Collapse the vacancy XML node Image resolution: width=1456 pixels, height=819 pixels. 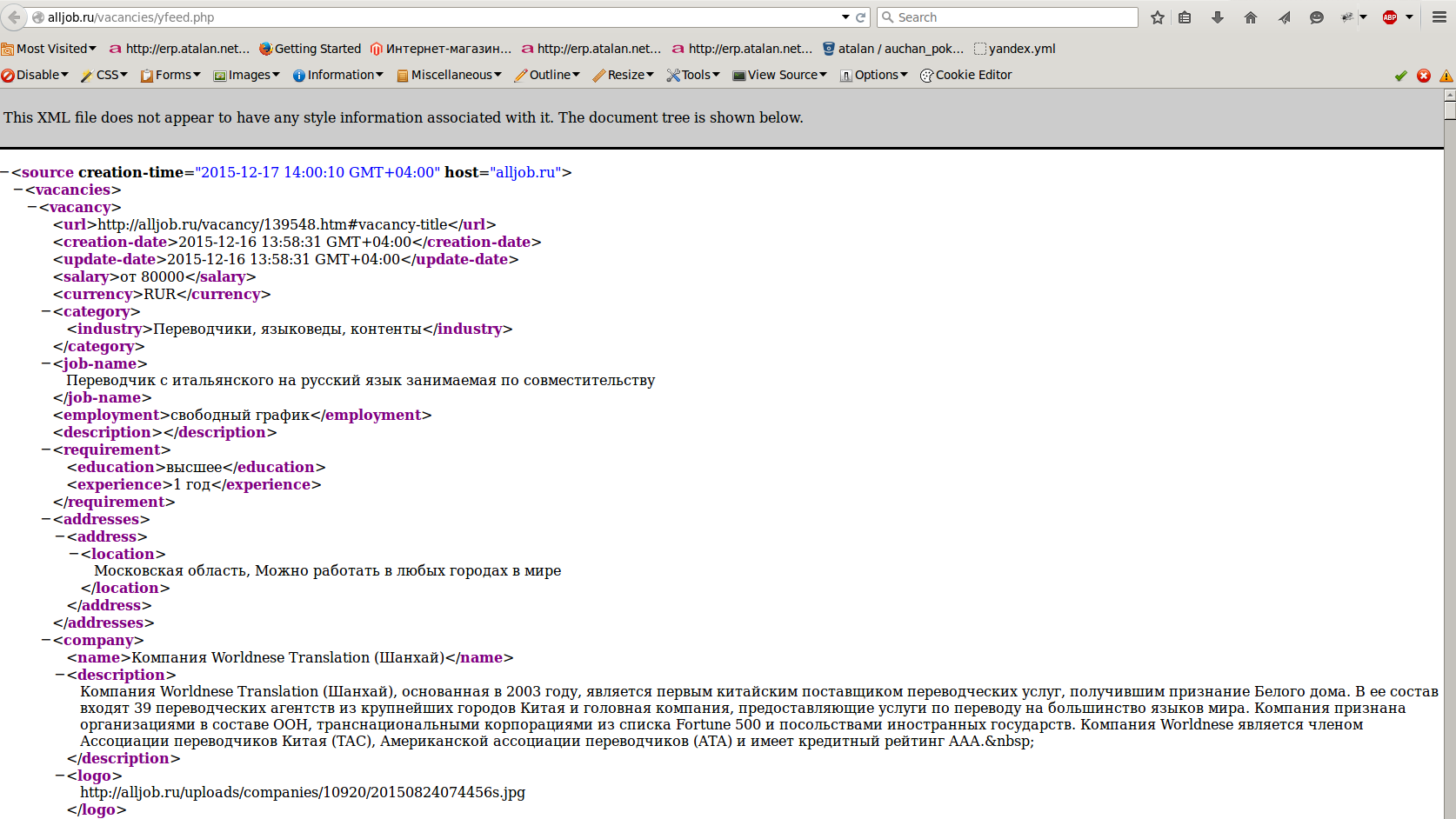point(32,207)
